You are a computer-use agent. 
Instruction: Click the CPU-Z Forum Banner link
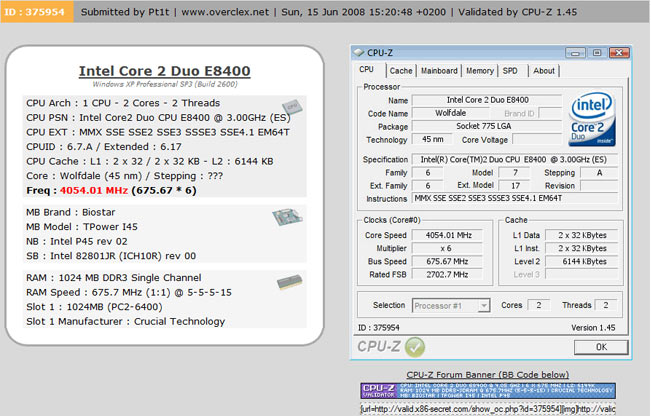(487, 374)
